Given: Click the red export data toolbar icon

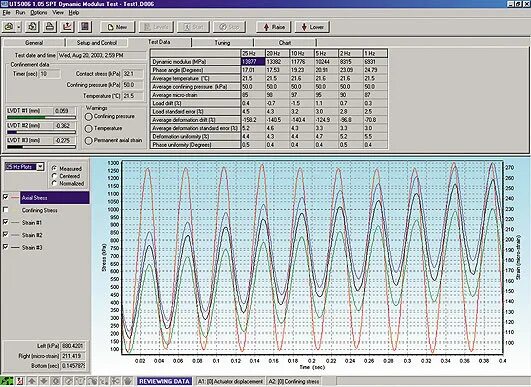Looking at the screenshot, I should coord(67,27).
